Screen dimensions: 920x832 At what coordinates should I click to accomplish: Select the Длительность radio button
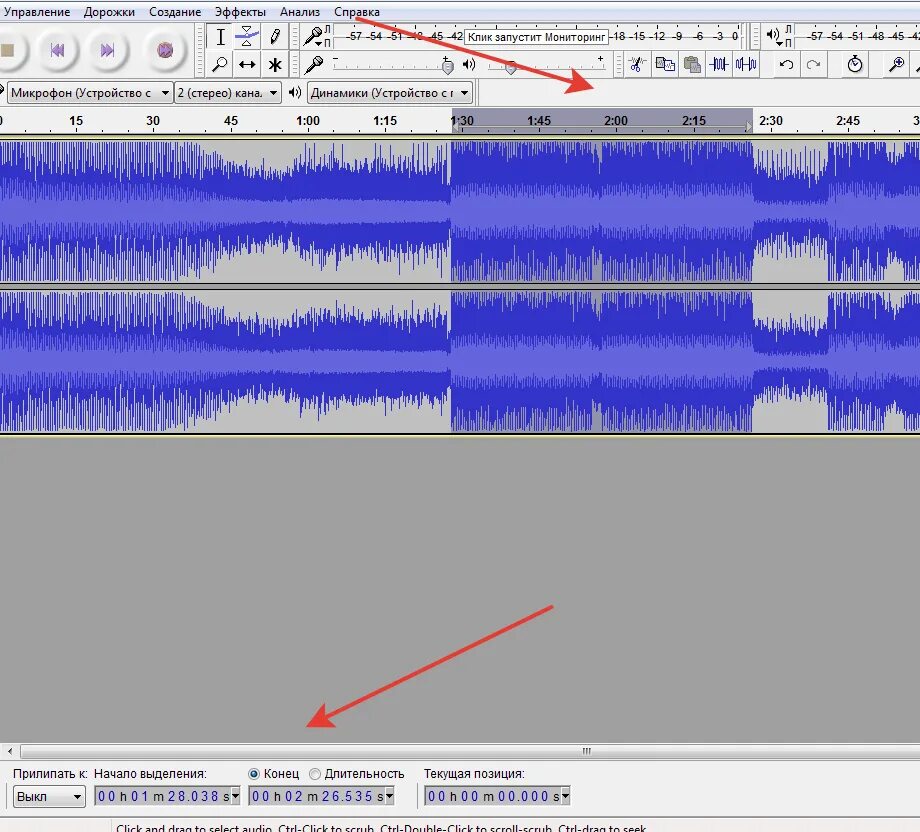pos(315,774)
